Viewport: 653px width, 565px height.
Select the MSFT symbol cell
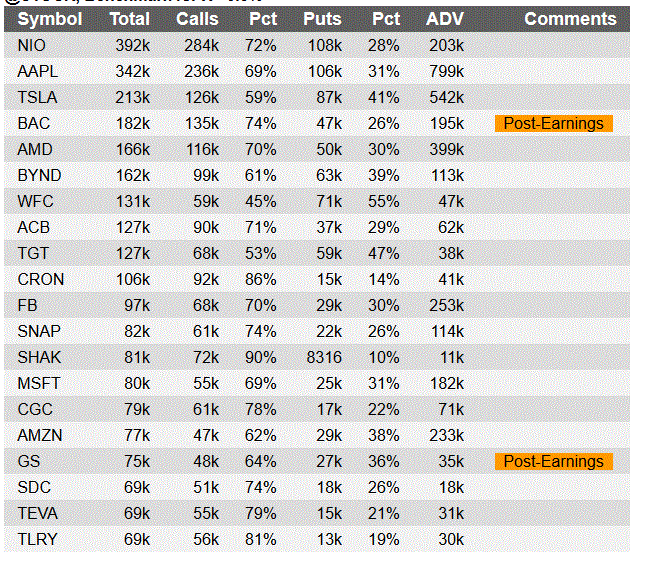(x=39, y=383)
